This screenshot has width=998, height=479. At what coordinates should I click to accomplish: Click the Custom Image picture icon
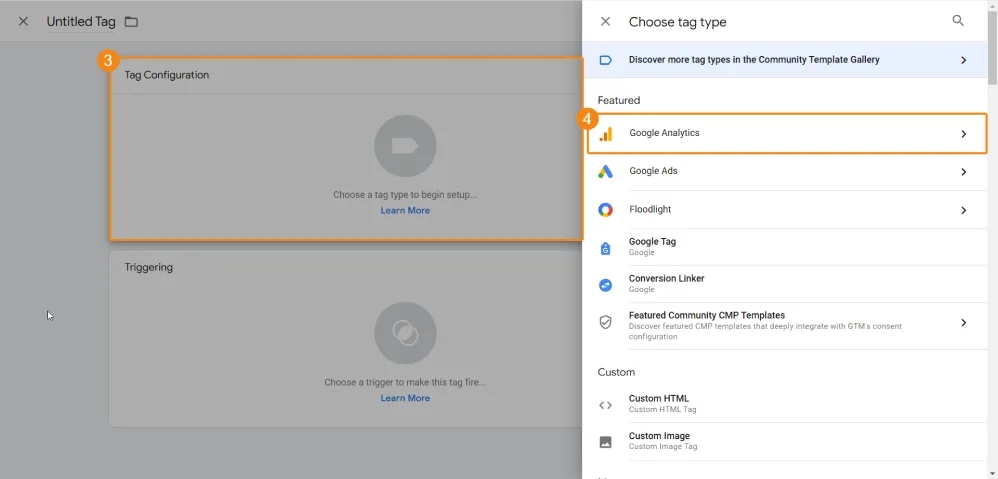605,441
